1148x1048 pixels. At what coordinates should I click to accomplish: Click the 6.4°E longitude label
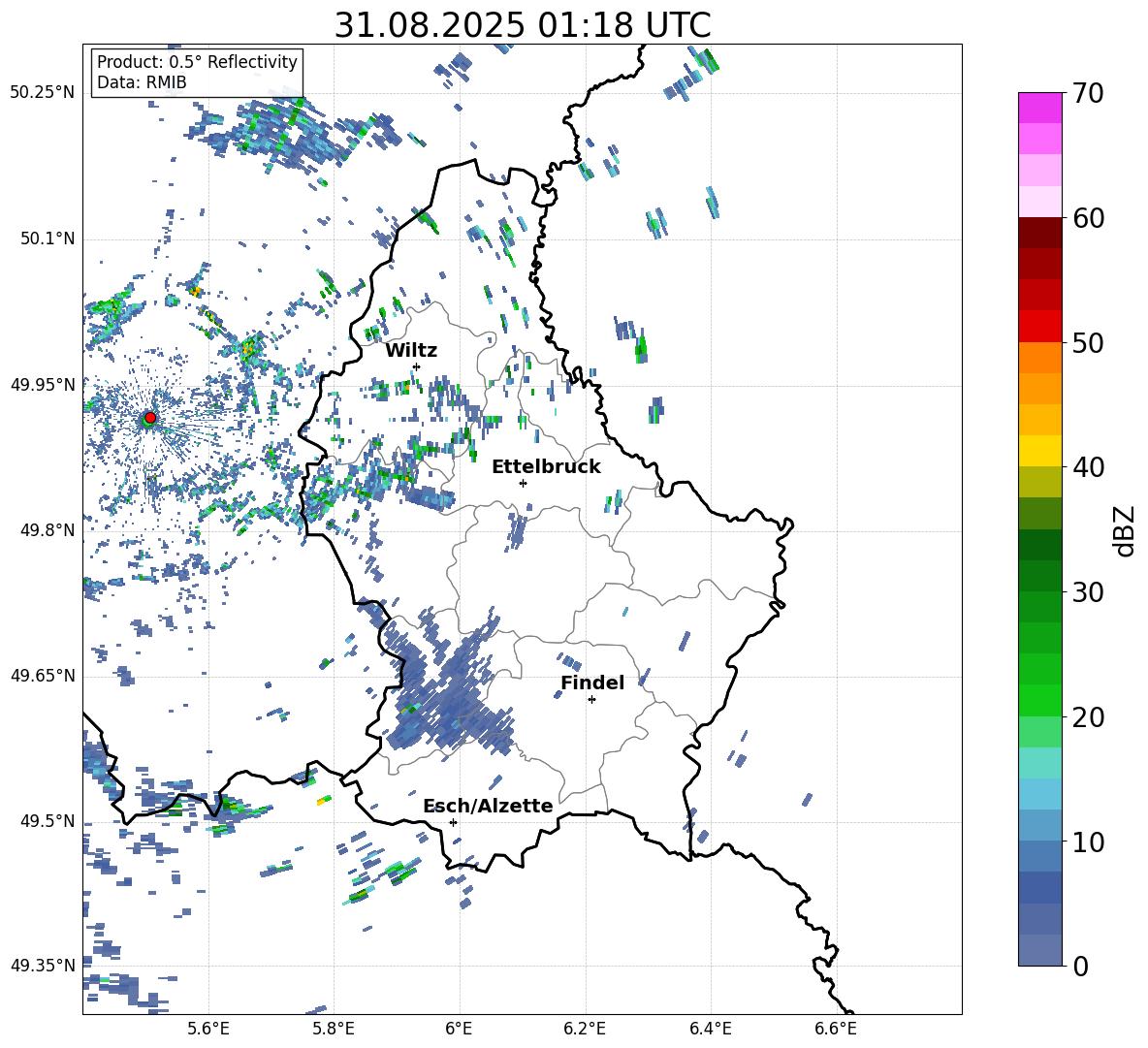pos(710,1029)
